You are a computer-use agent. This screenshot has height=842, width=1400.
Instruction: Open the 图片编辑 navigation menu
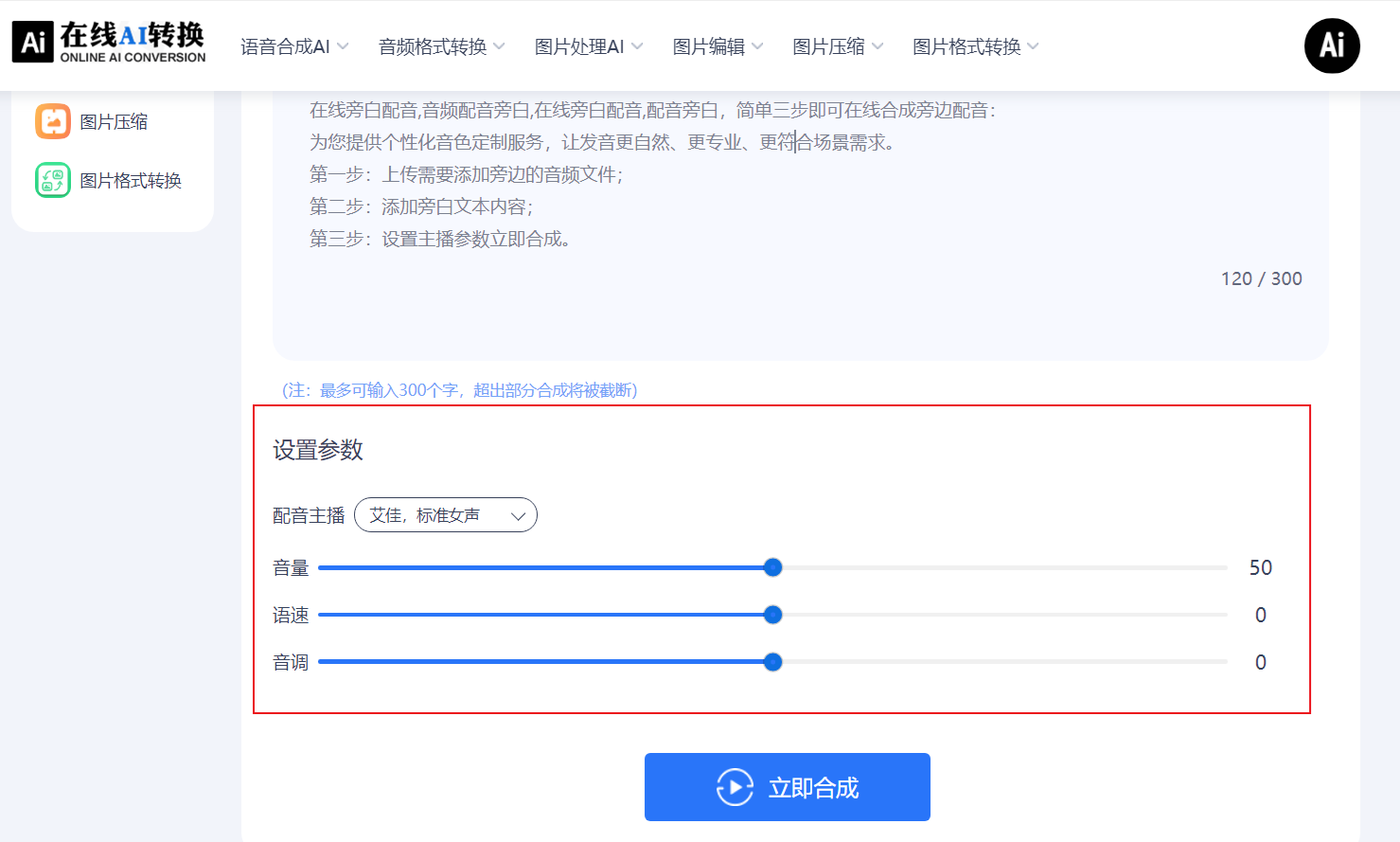[718, 46]
